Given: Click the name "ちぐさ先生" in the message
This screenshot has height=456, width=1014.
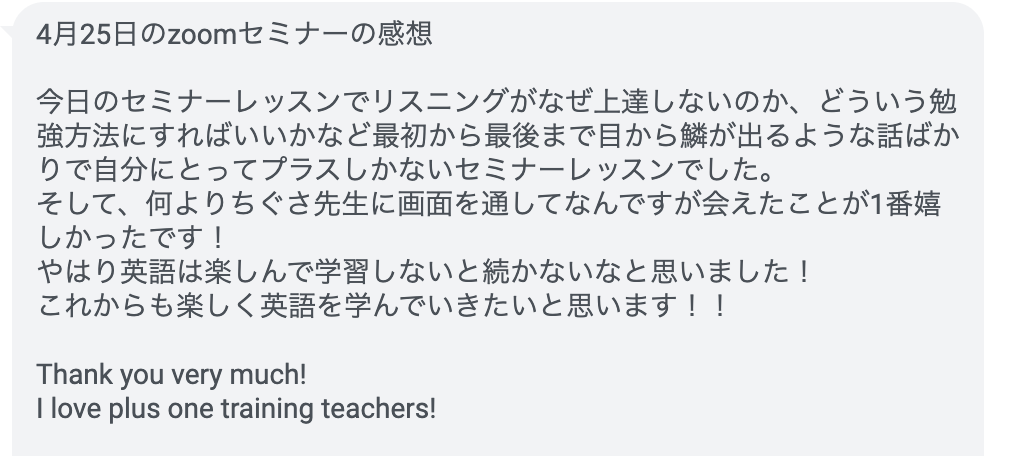Looking at the screenshot, I should pos(299,204).
